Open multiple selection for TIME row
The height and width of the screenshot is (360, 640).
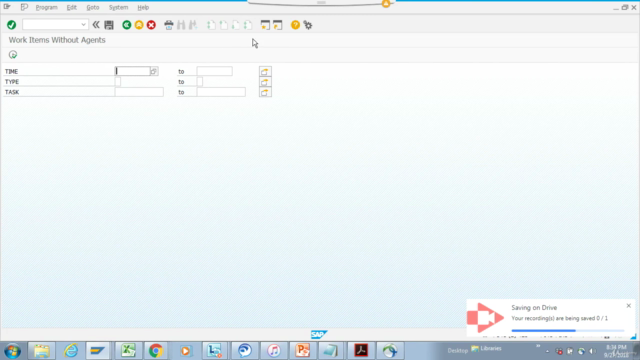265,71
